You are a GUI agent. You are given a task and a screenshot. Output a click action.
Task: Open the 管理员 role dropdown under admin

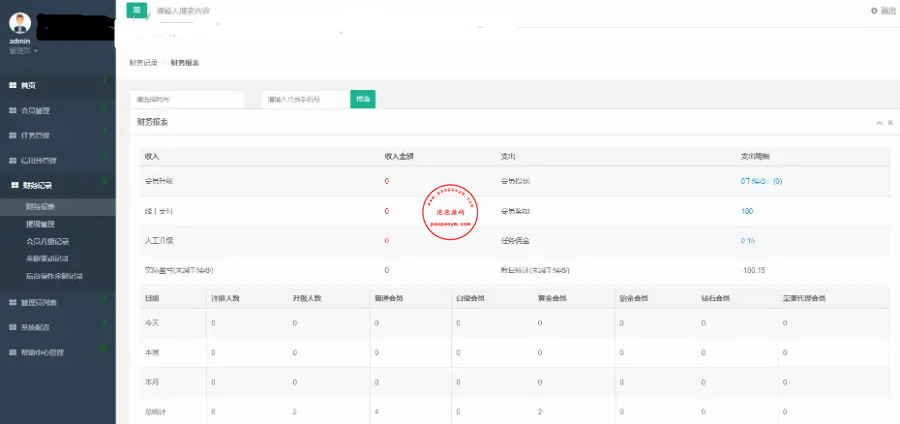click(23, 50)
